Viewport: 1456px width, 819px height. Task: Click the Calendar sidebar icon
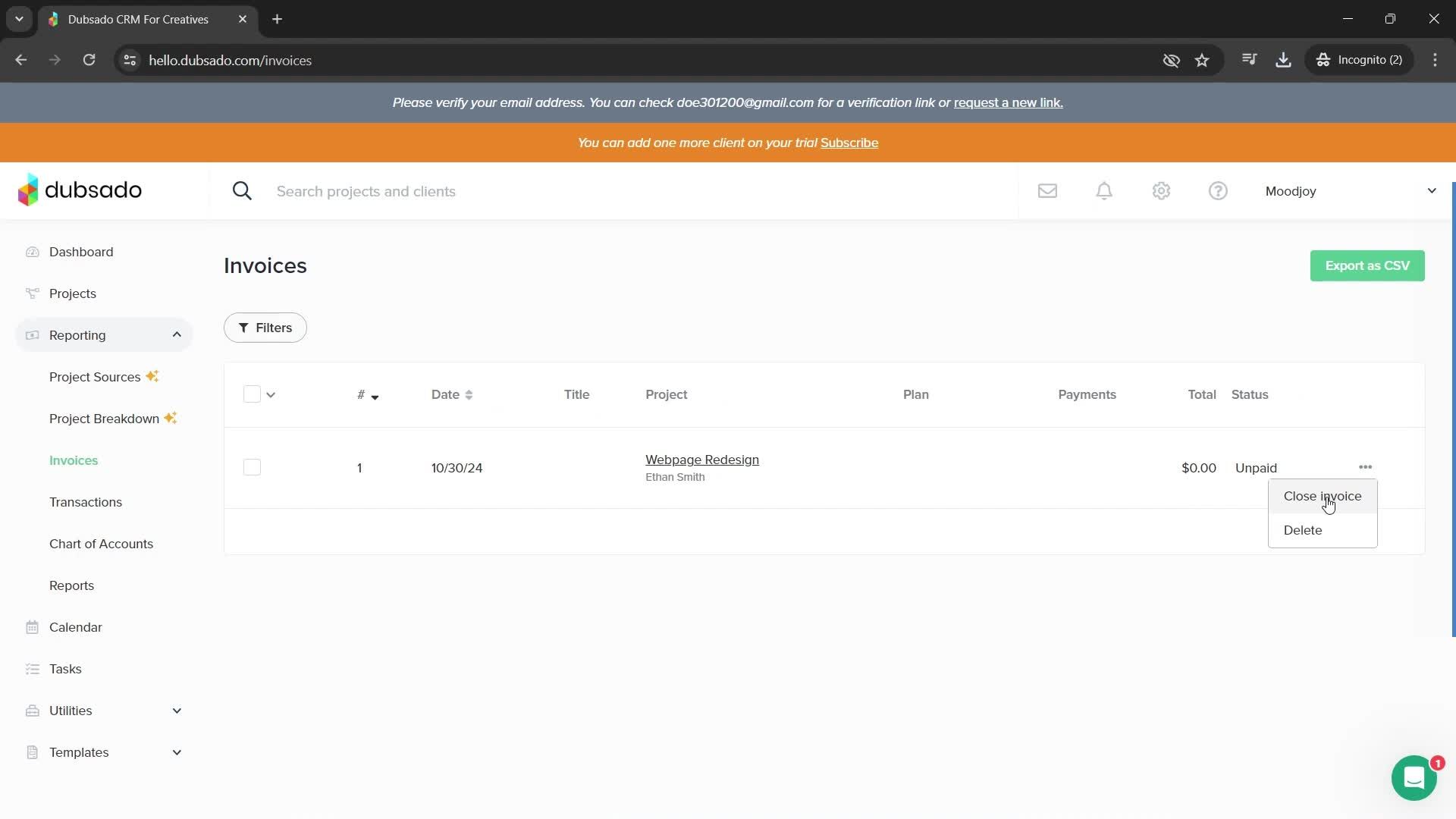coord(32,627)
